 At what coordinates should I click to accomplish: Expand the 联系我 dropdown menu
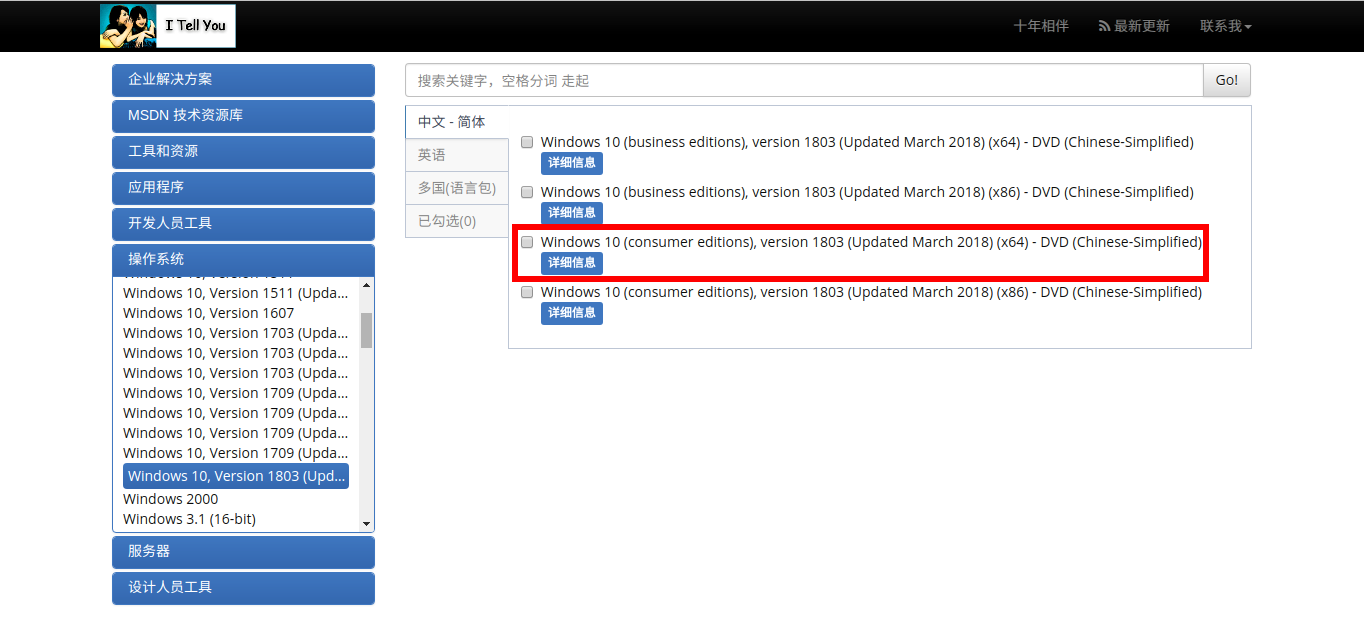click(1226, 26)
